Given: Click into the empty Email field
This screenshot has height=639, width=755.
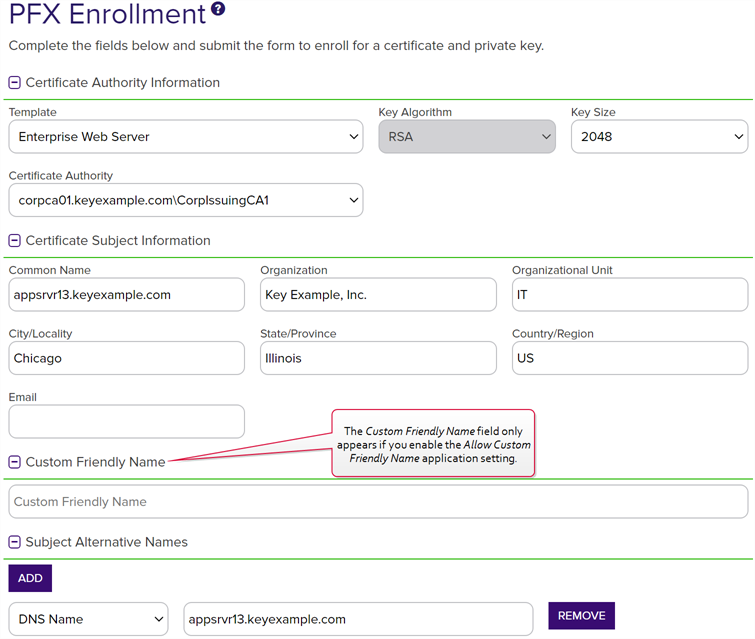Looking at the screenshot, I should (x=127, y=422).
